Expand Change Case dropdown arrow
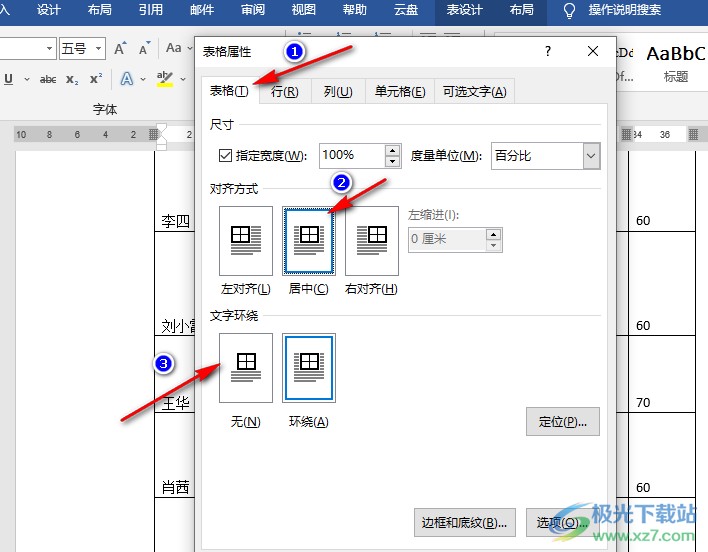The height and width of the screenshot is (552, 708). [x=190, y=48]
